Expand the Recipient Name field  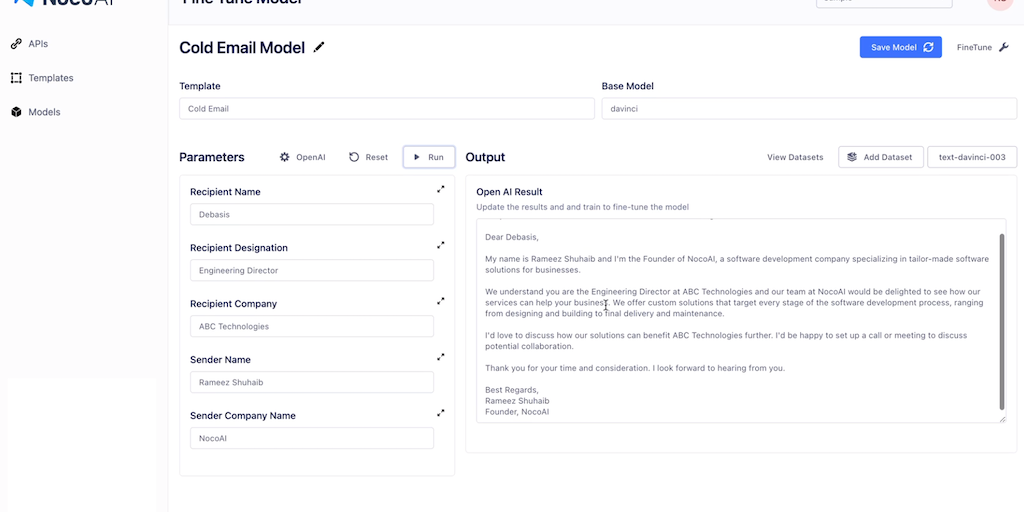tap(441, 189)
